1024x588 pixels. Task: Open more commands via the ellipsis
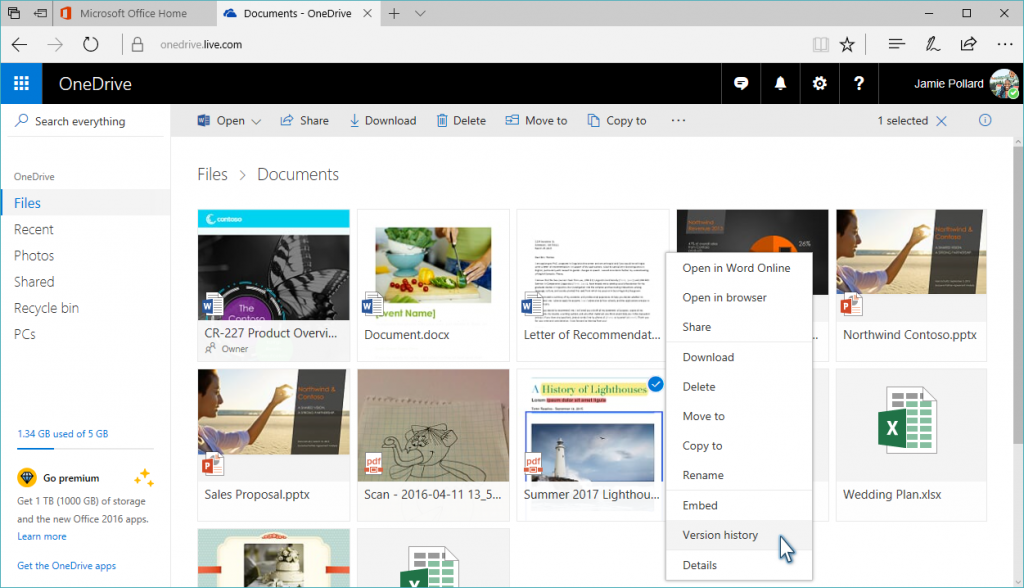coord(678,120)
